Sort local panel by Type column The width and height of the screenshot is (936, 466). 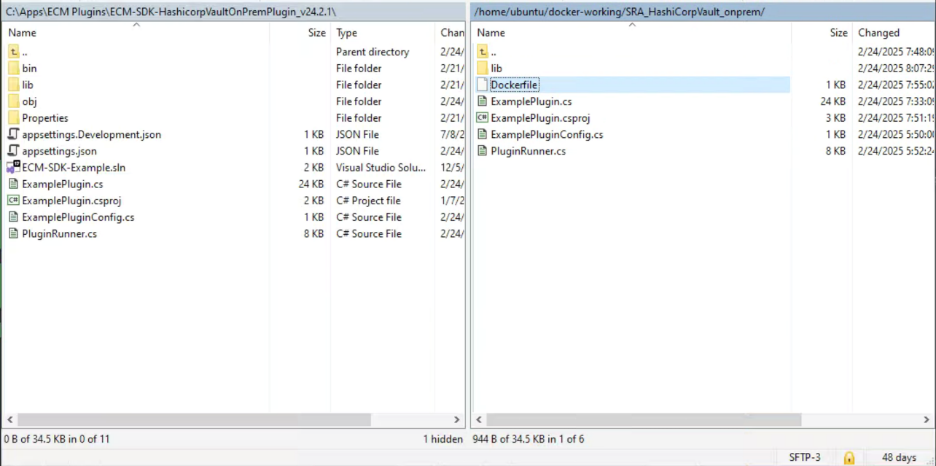click(x=382, y=32)
